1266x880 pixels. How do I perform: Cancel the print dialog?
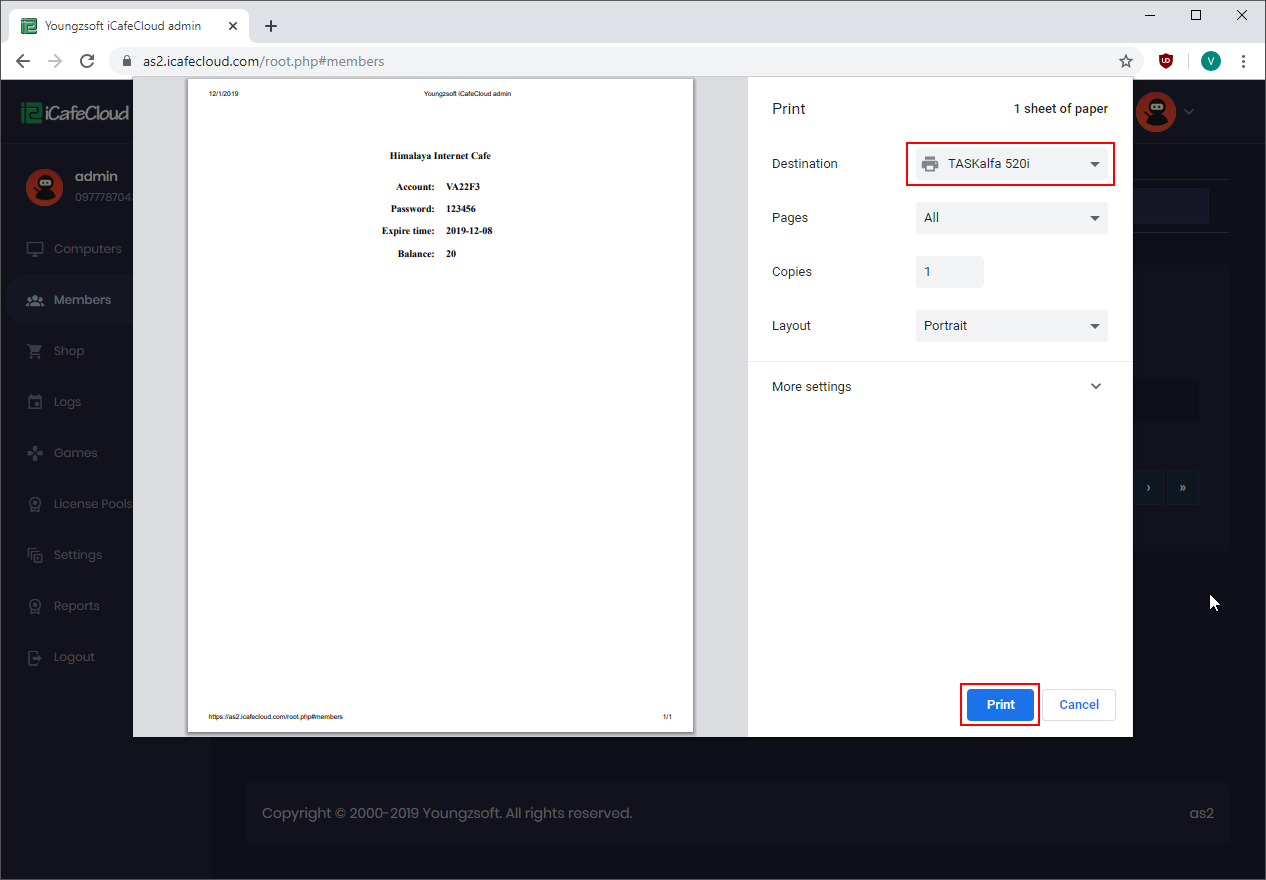click(1078, 705)
